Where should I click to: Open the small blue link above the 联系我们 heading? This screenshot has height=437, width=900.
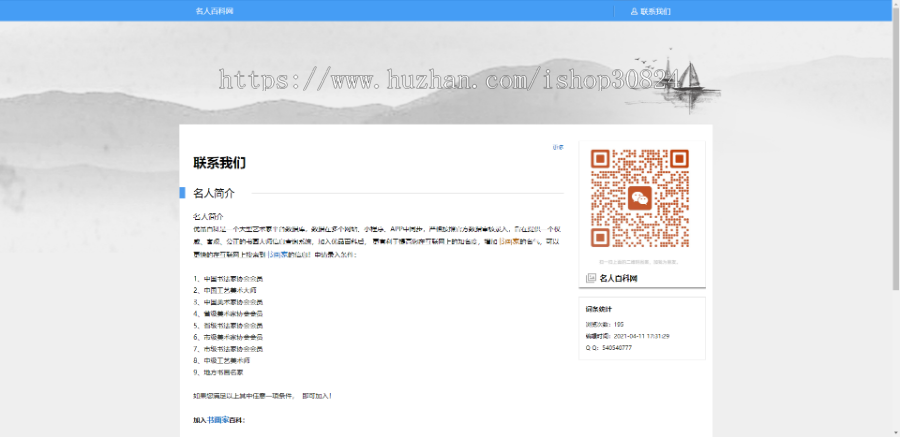coord(558,148)
